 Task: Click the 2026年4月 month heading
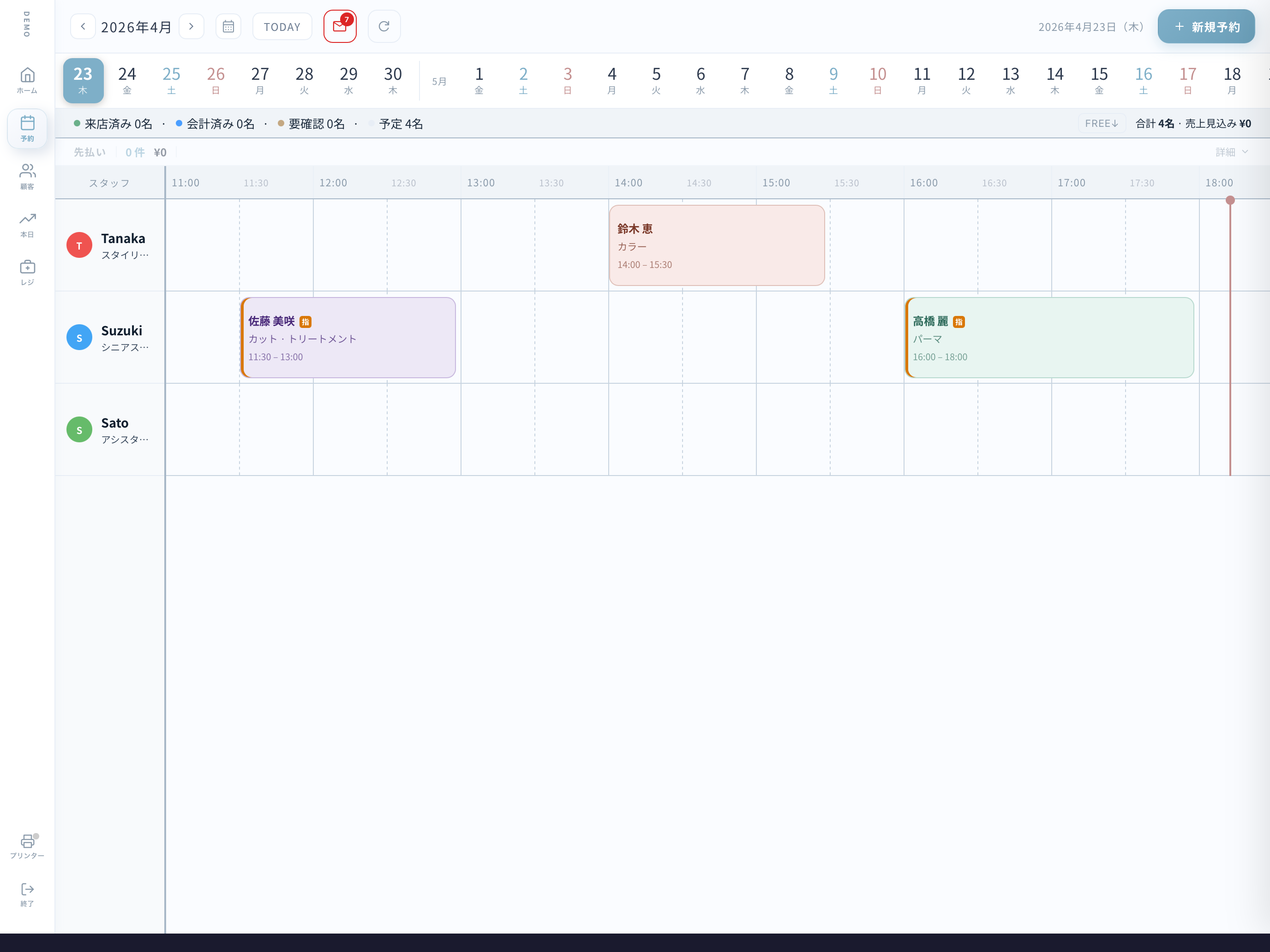coord(137,27)
